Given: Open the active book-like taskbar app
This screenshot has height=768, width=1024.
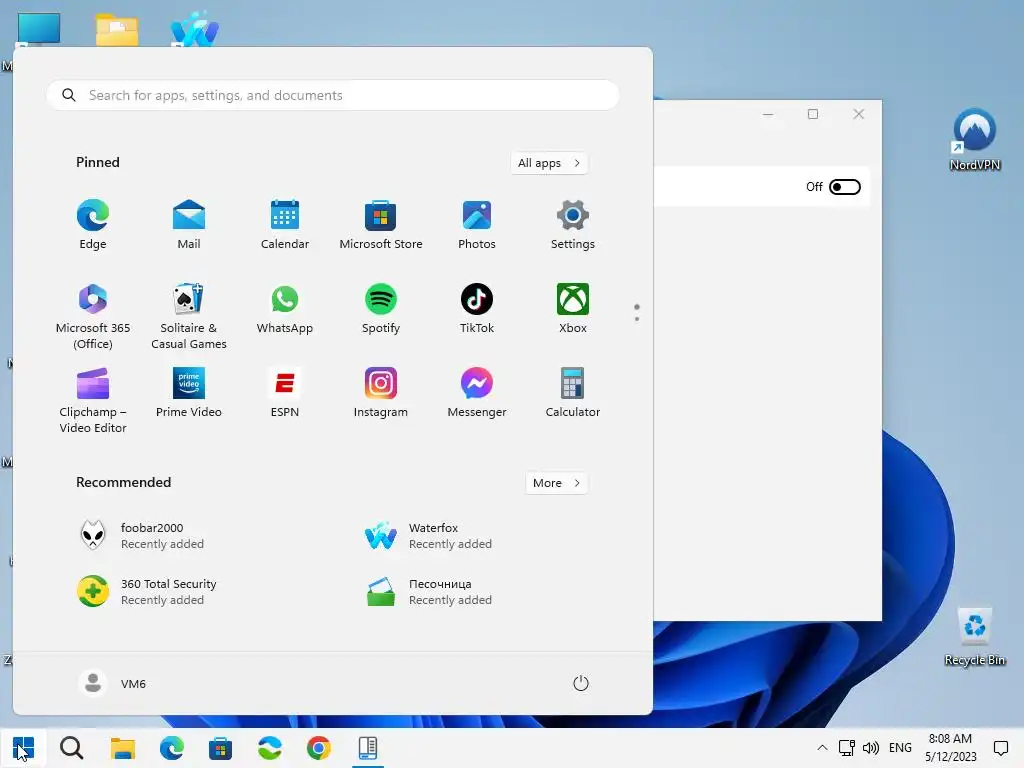Looking at the screenshot, I should click(x=368, y=748).
